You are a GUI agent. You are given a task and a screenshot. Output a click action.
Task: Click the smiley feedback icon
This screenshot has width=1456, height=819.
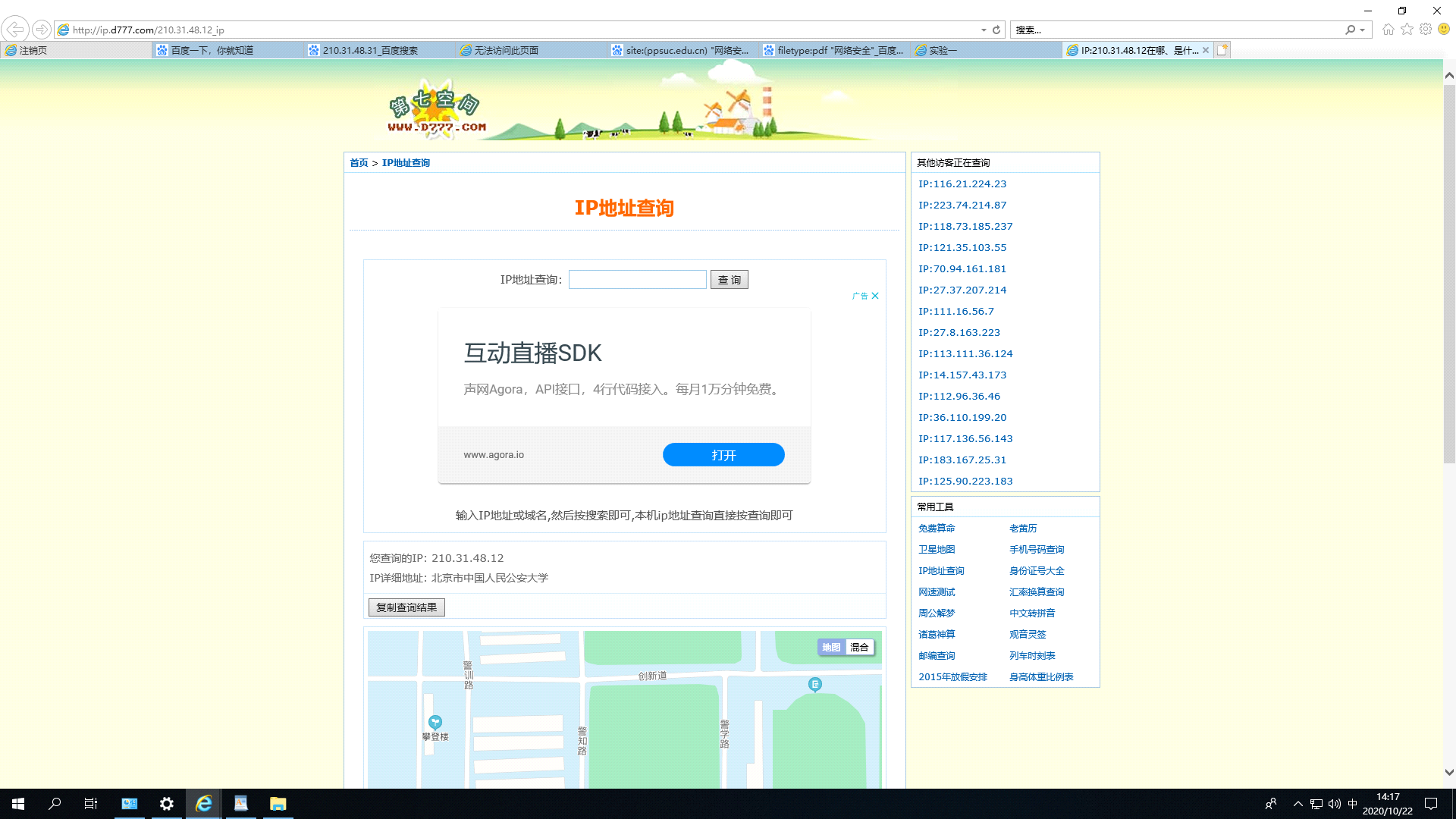pyautogui.click(x=1444, y=30)
